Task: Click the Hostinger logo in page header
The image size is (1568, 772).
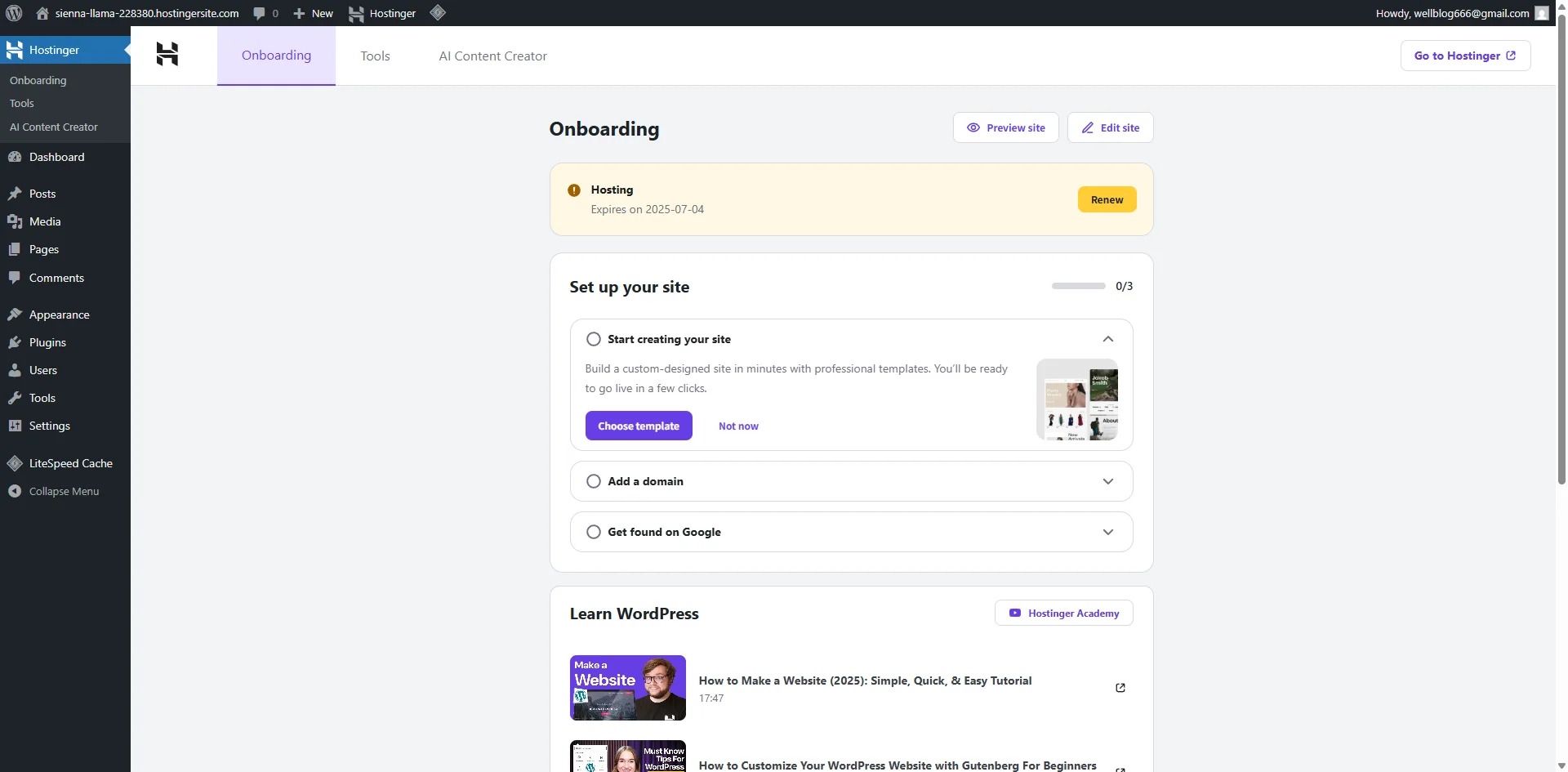Action: coord(167,55)
